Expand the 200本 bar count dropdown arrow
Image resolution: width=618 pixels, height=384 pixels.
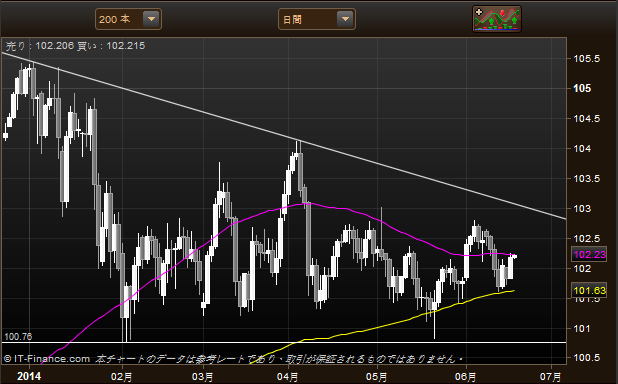click(x=151, y=19)
